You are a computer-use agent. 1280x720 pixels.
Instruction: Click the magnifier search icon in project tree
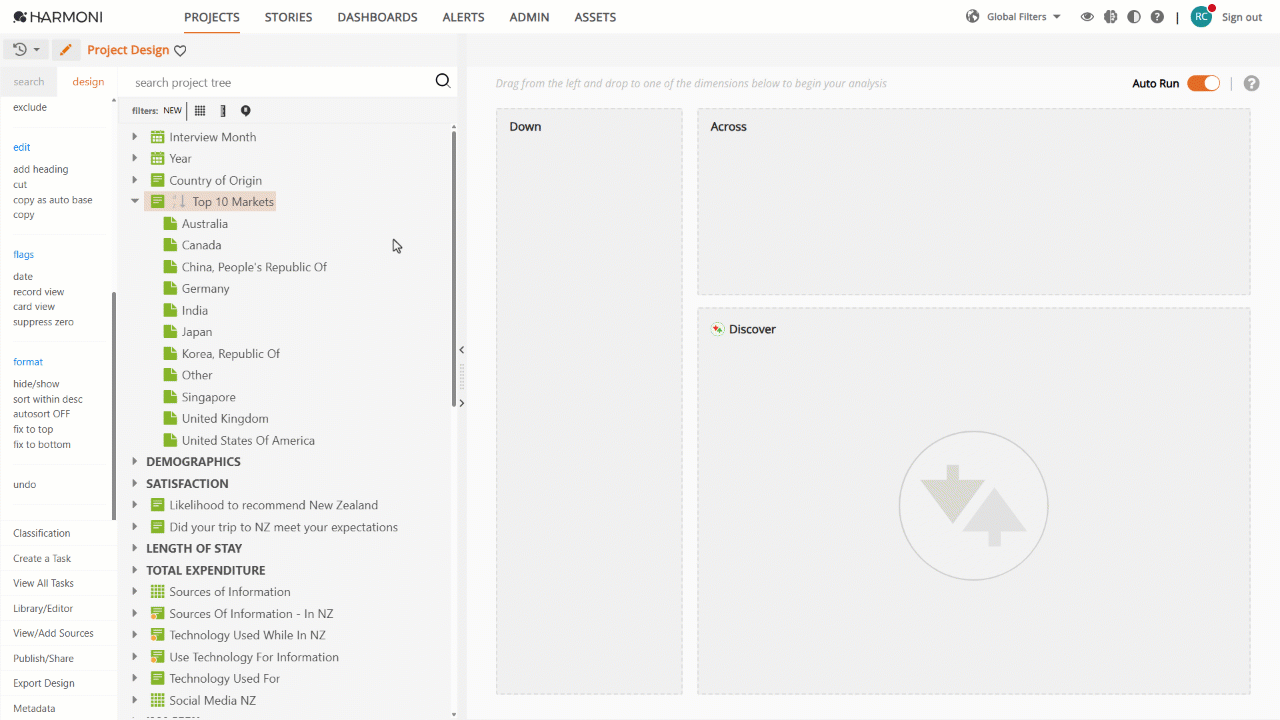[x=443, y=81]
